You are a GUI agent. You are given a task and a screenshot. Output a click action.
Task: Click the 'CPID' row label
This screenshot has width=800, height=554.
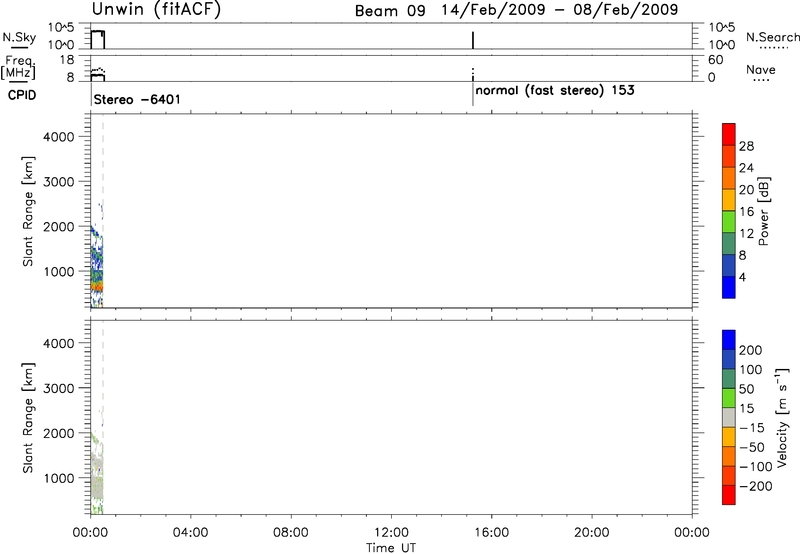point(22,95)
